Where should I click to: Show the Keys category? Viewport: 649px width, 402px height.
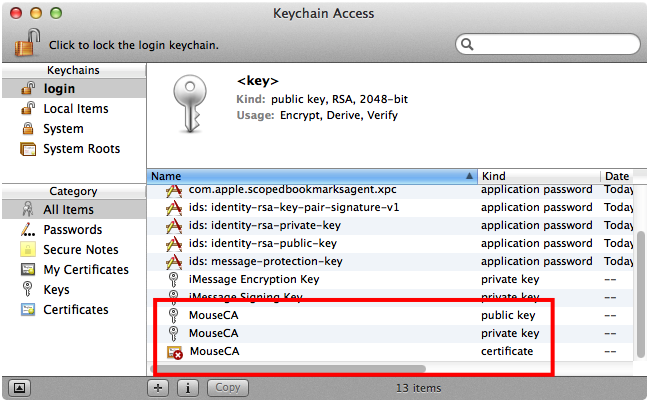point(74,289)
